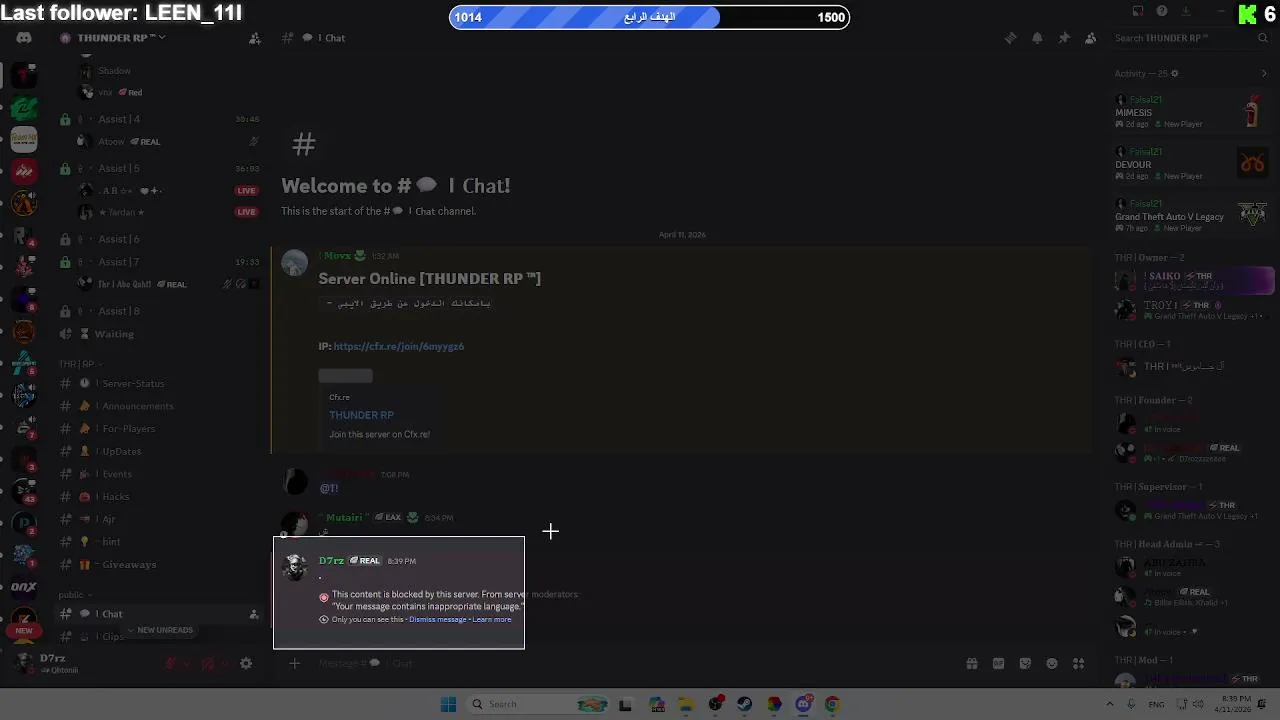Image resolution: width=1280 pixels, height=720 pixels.
Task: Open the For-Players channel
Action: pyautogui.click(x=160, y=429)
